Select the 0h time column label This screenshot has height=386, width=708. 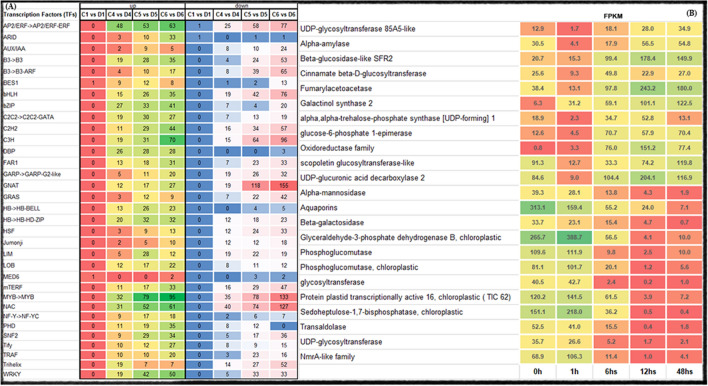(537, 372)
